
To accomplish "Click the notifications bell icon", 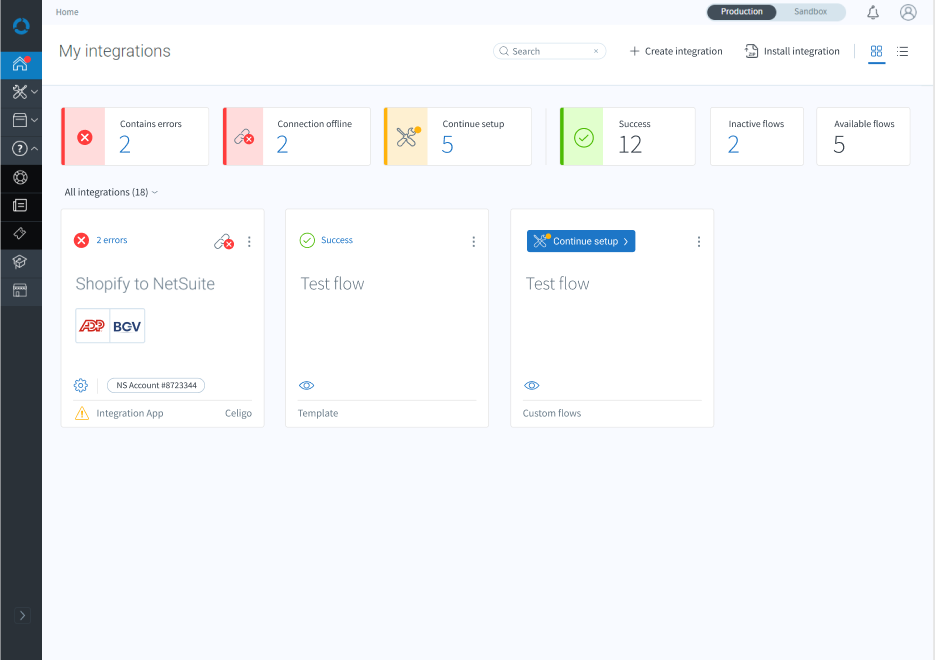I will (x=873, y=12).
